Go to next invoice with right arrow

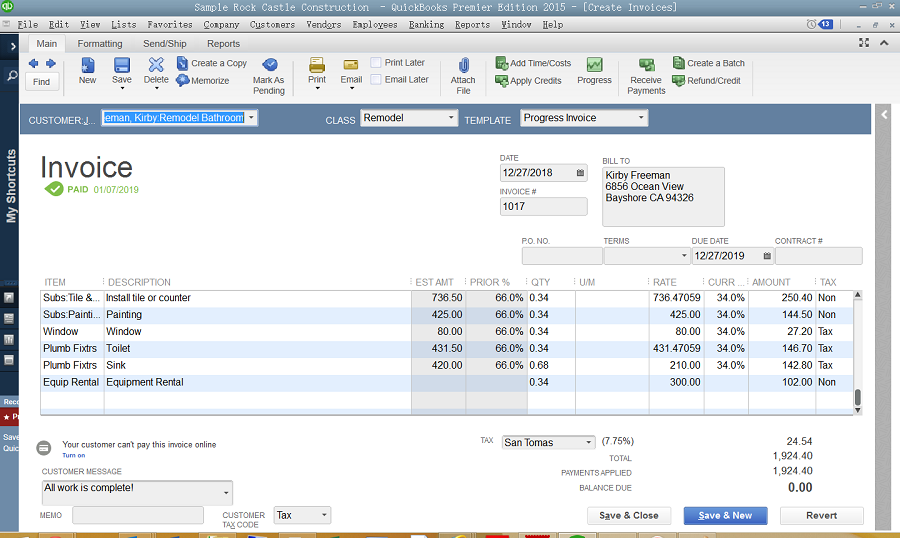click(51, 63)
